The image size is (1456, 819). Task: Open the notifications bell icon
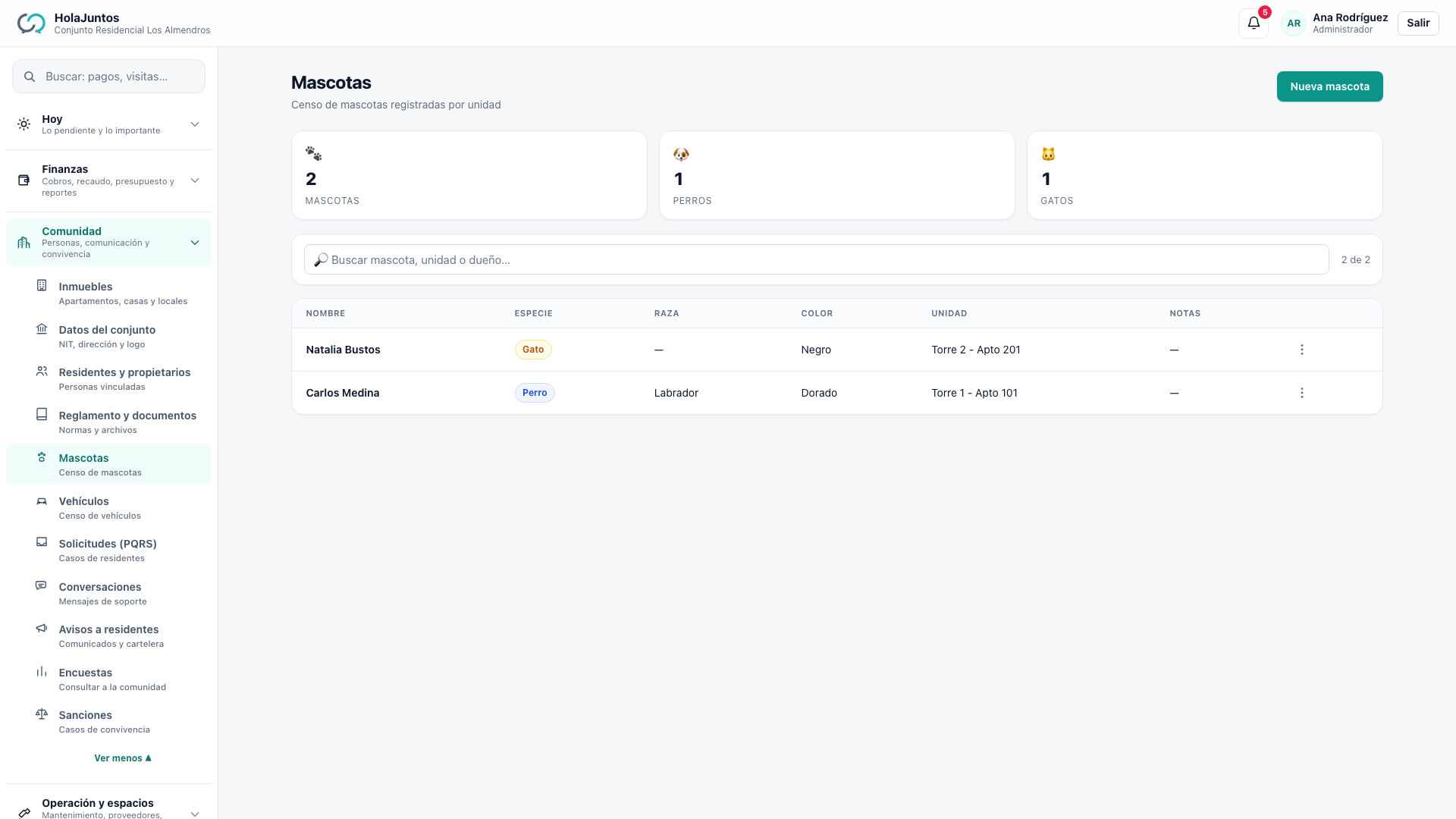pyautogui.click(x=1254, y=23)
